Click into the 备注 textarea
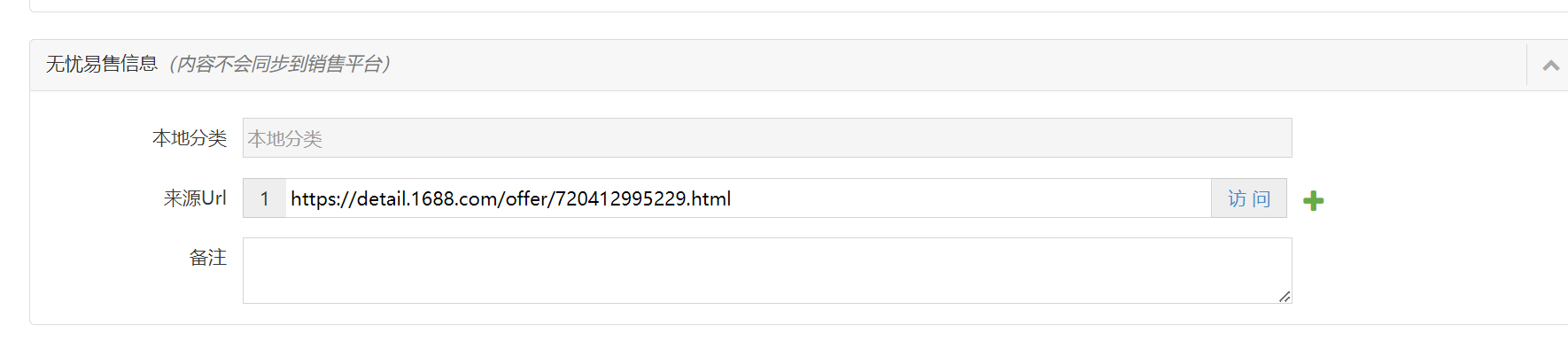The height and width of the screenshot is (349, 1568). point(767,271)
